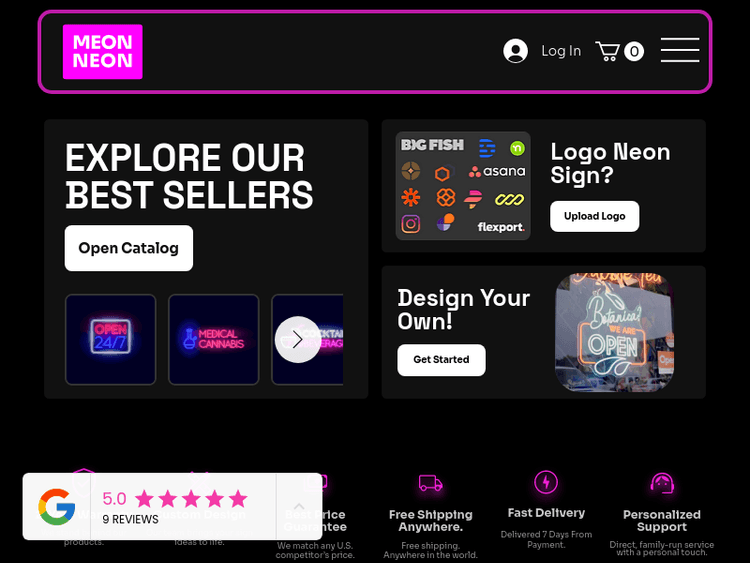Select the Open 24/7 sign thumbnail
This screenshot has width=750, height=563.
tap(110, 339)
